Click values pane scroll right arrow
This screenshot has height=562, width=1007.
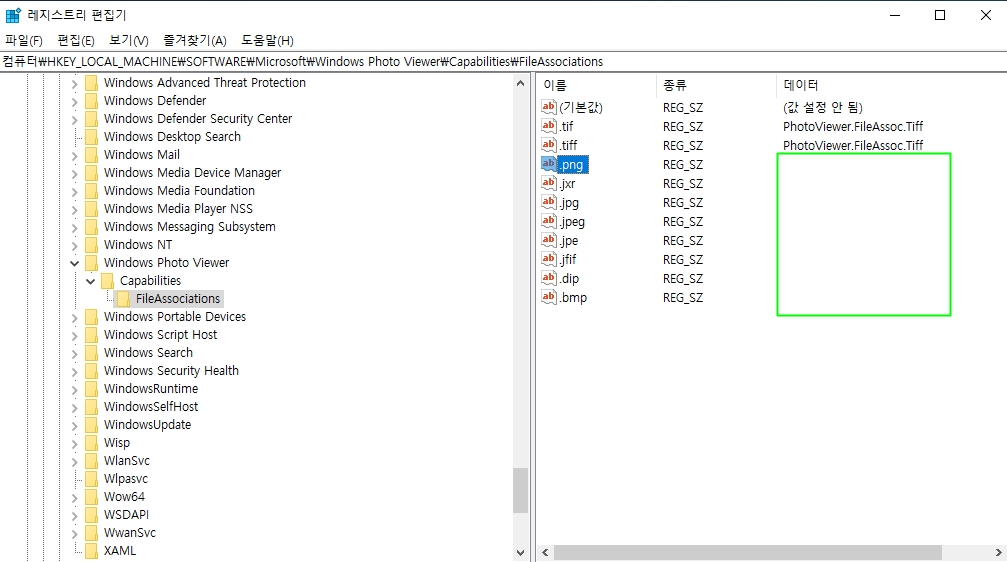pyautogui.click(x=998, y=552)
